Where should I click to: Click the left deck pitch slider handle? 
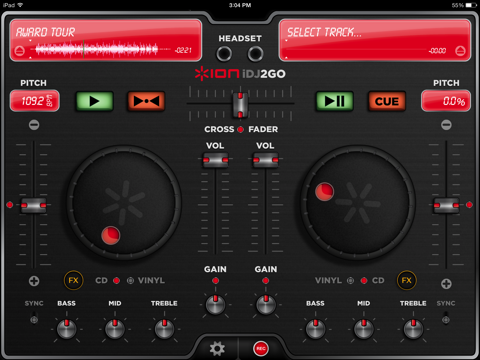pos(33,205)
